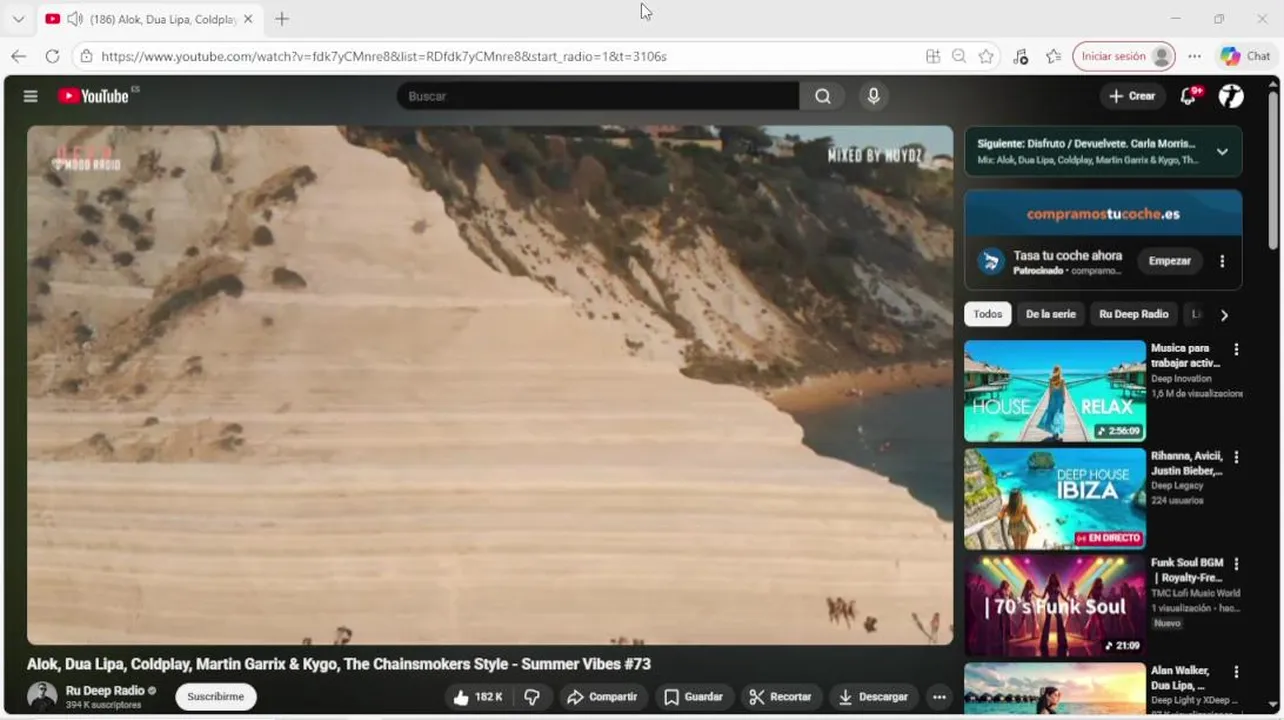
Task: Show more filter chips with right arrow
Action: tap(1224, 315)
